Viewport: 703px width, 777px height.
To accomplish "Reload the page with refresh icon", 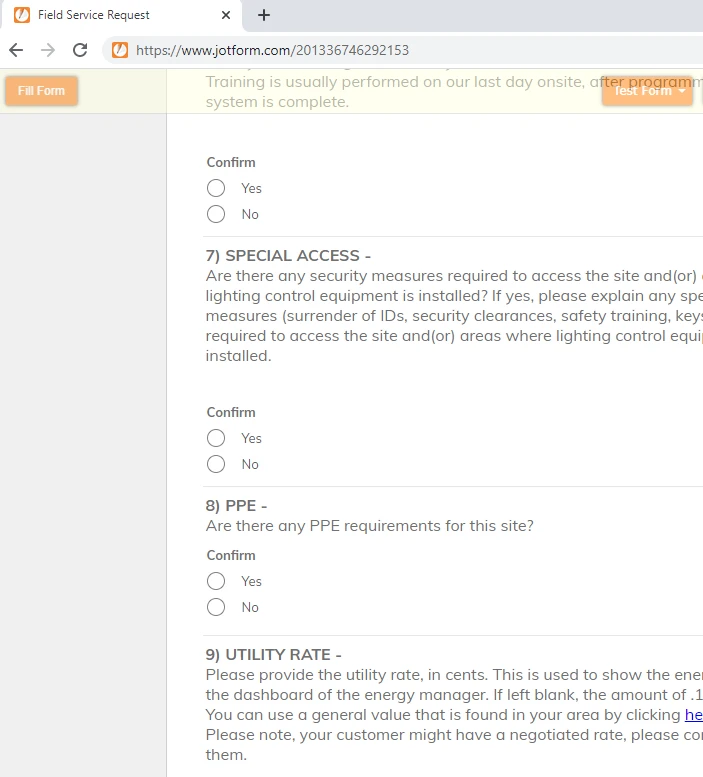I will [81, 50].
